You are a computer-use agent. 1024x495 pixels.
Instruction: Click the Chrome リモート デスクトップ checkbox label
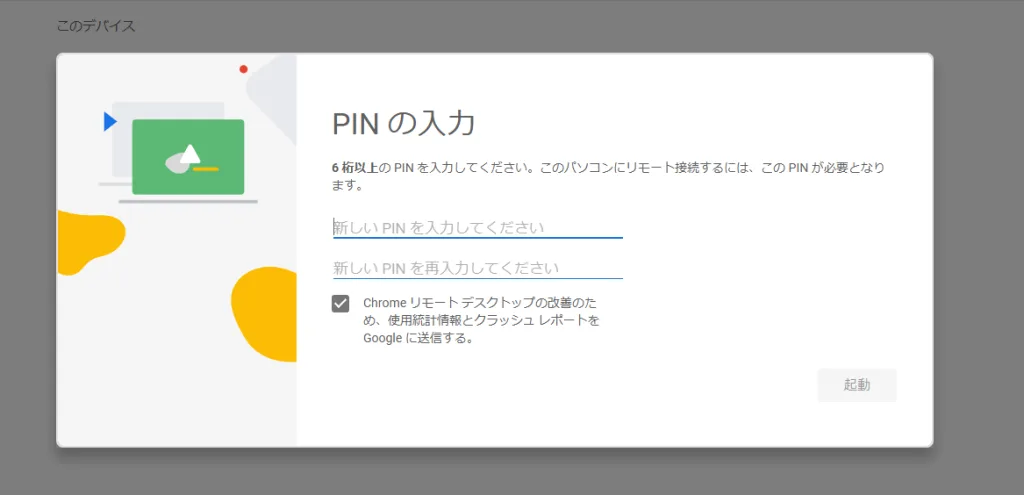[481, 320]
